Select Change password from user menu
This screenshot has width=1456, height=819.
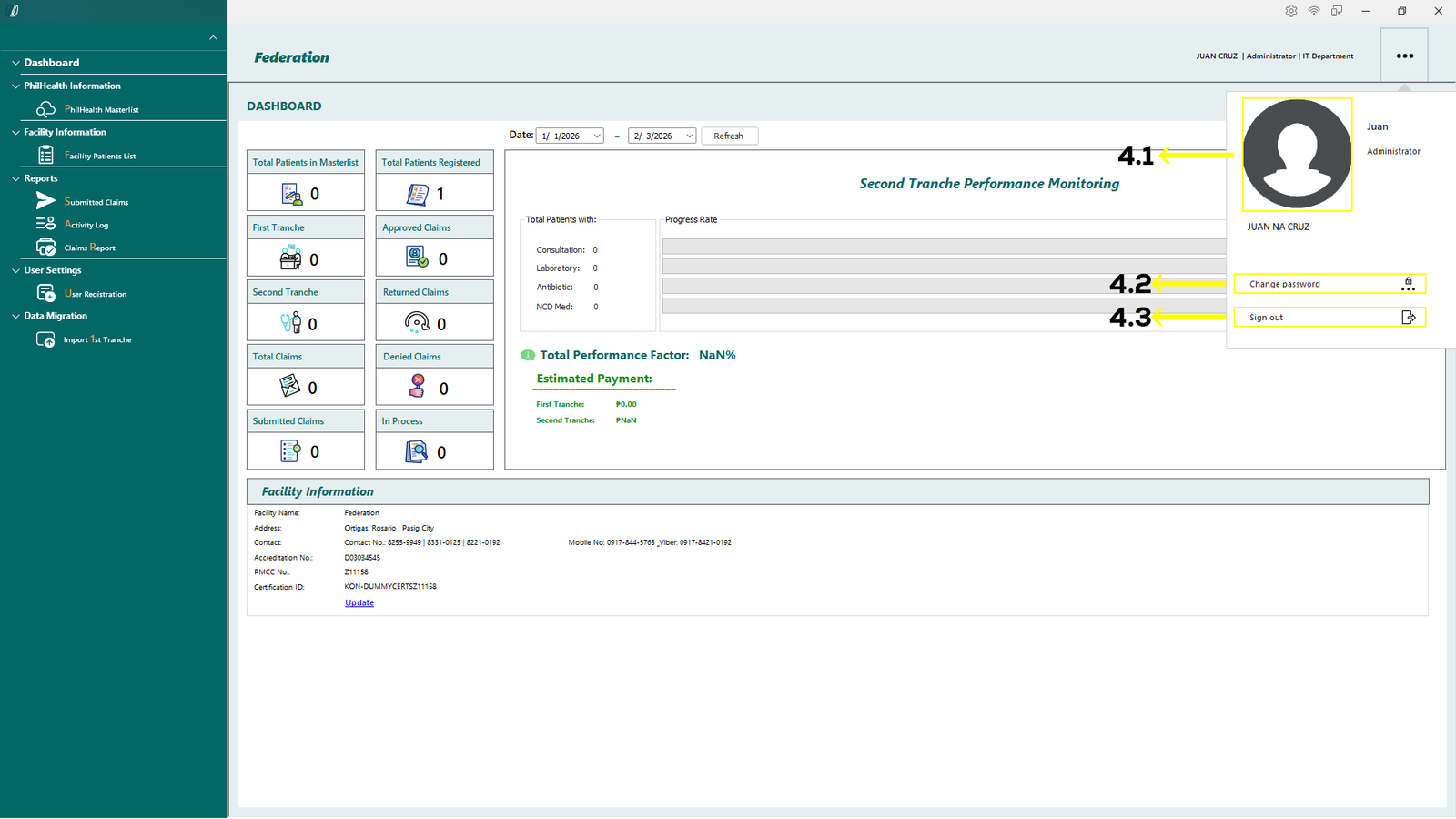[x=1329, y=284]
